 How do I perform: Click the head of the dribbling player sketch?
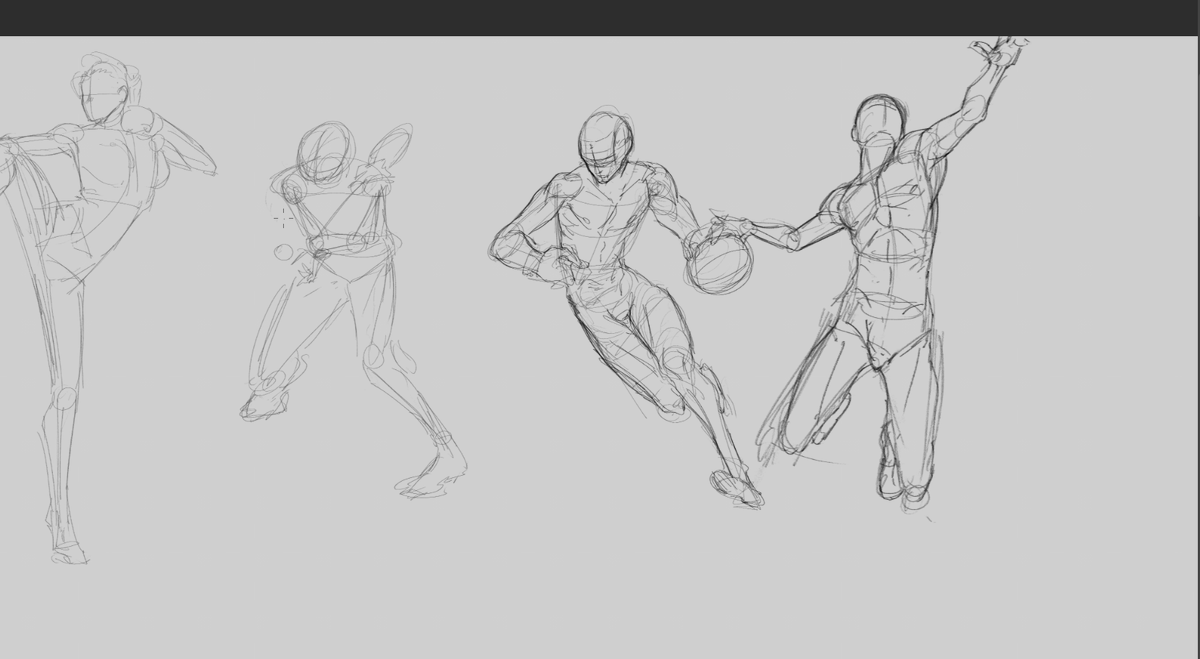pos(606,146)
